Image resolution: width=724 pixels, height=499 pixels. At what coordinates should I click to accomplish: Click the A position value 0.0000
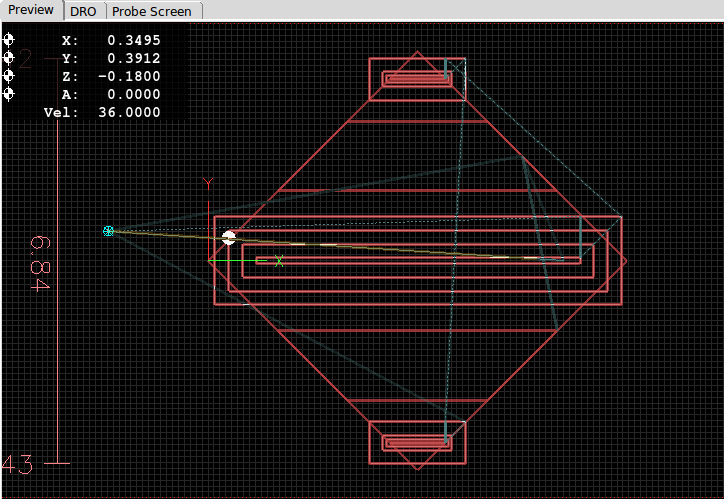tap(133, 95)
